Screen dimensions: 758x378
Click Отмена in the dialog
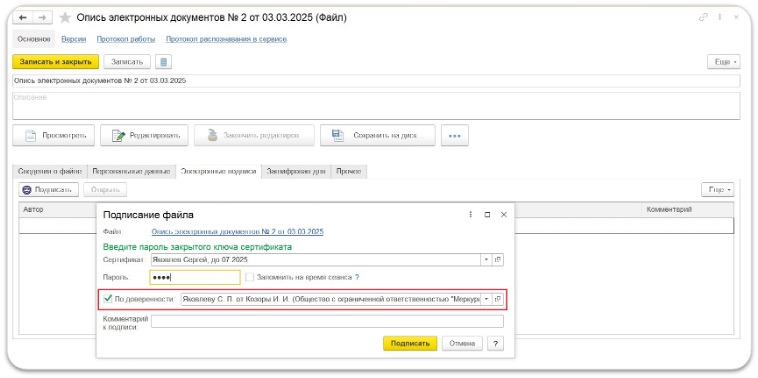pos(462,344)
